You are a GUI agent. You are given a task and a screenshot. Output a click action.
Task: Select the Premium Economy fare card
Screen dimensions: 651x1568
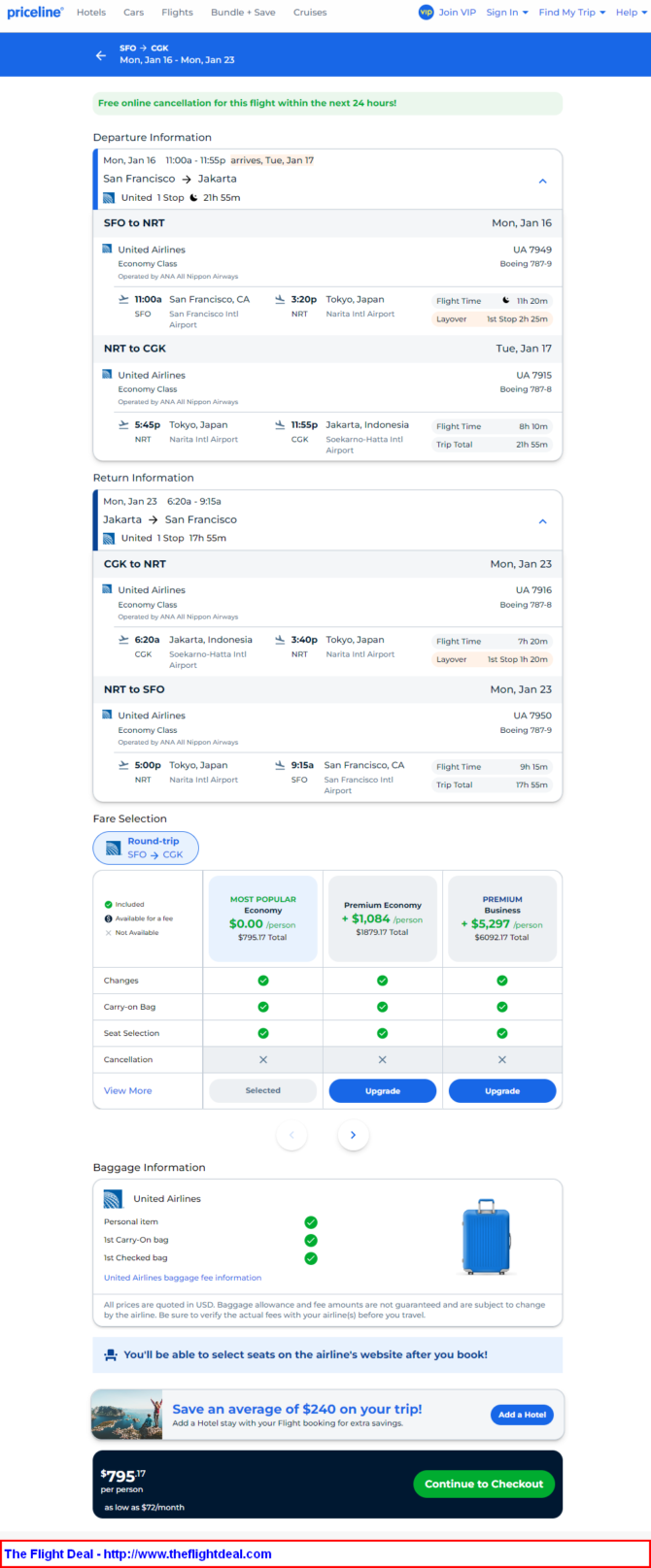(383, 918)
